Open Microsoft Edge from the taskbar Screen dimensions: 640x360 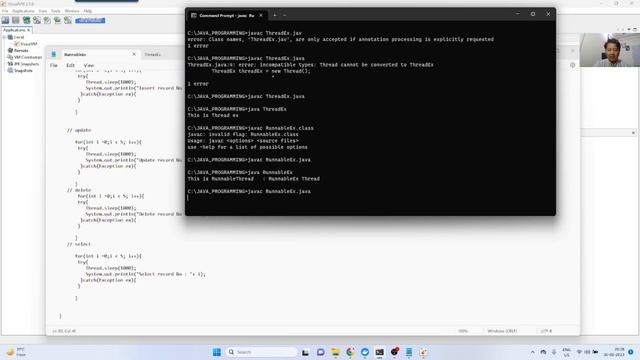click(365, 352)
